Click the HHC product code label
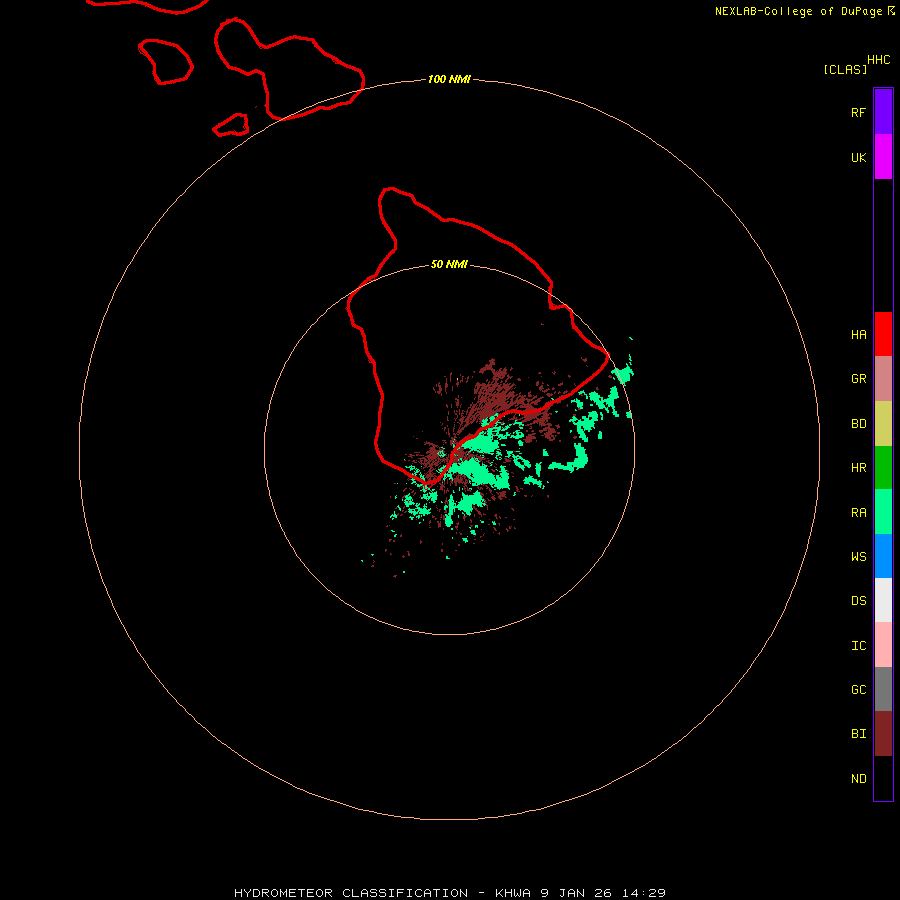The height and width of the screenshot is (900, 900). (878, 60)
